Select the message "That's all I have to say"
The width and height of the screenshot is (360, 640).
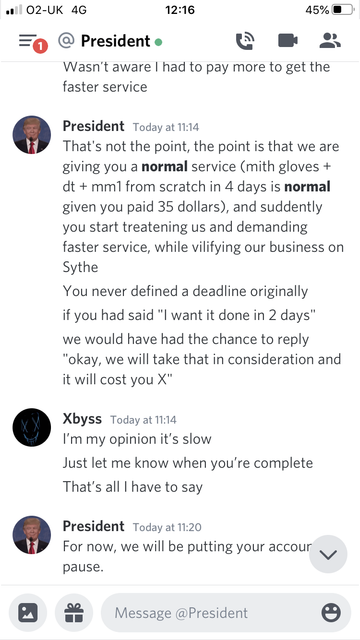point(133,487)
